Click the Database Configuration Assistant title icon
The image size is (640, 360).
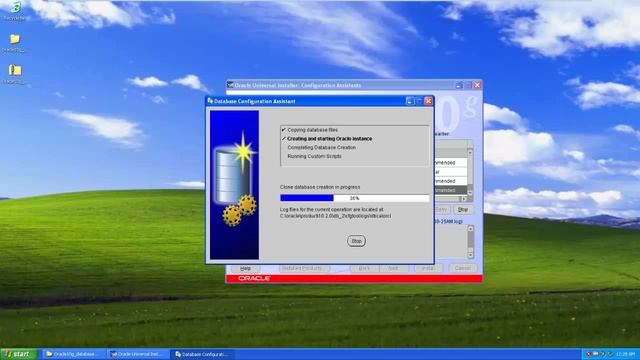pos(210,100)
